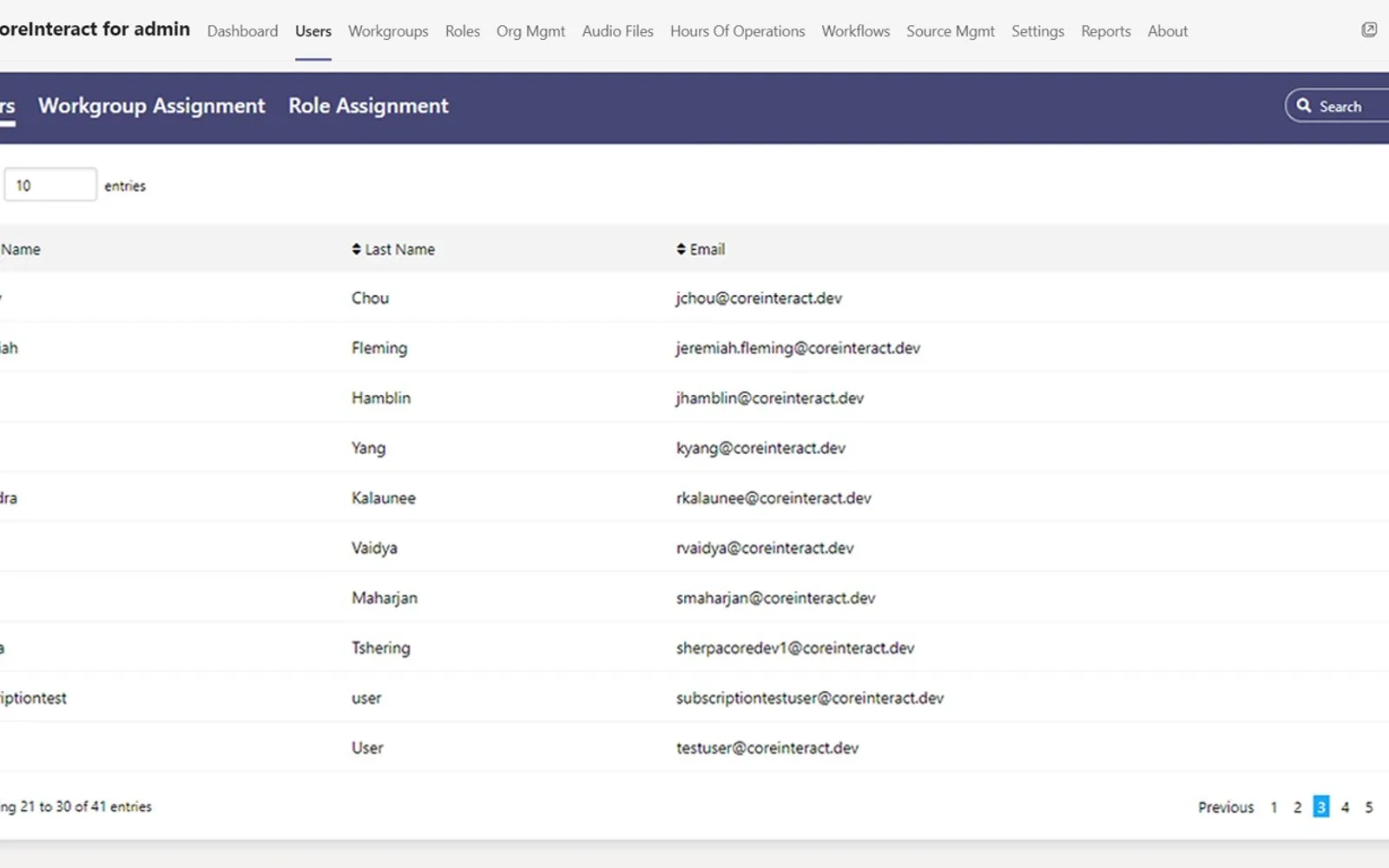Image resolution: width=1389 pixels, height=868 pixels.
Task: Open Source Mgmt tab
Action: point(951,31)
